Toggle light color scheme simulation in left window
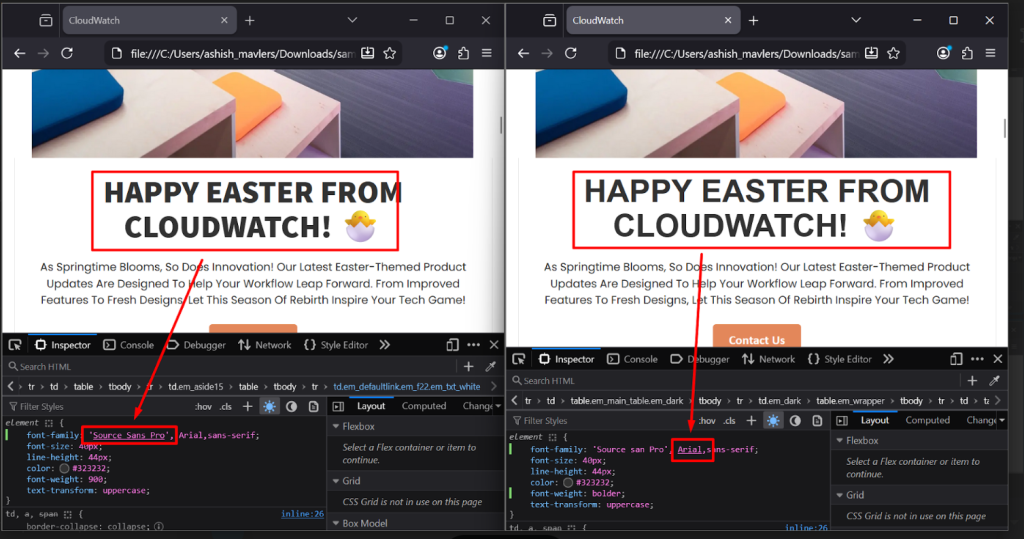1024x539 pixels. click(269, 406)
